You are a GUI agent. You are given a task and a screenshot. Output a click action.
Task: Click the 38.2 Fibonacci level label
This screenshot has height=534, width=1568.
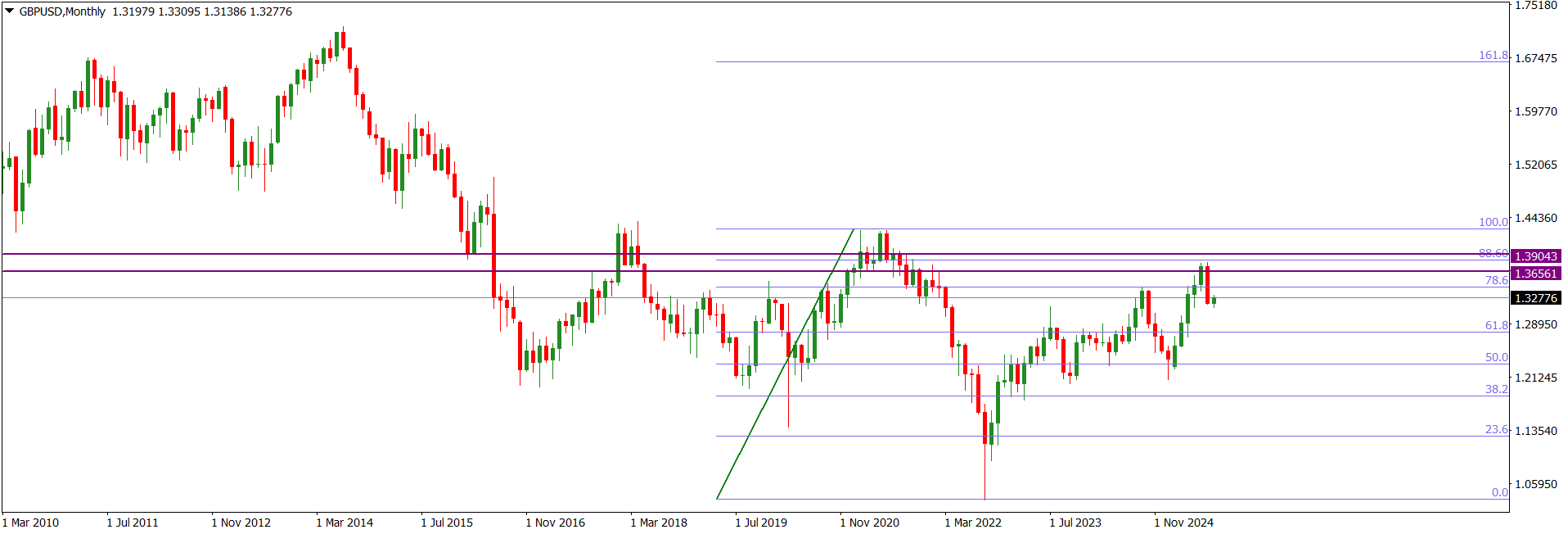[1496, 389]
